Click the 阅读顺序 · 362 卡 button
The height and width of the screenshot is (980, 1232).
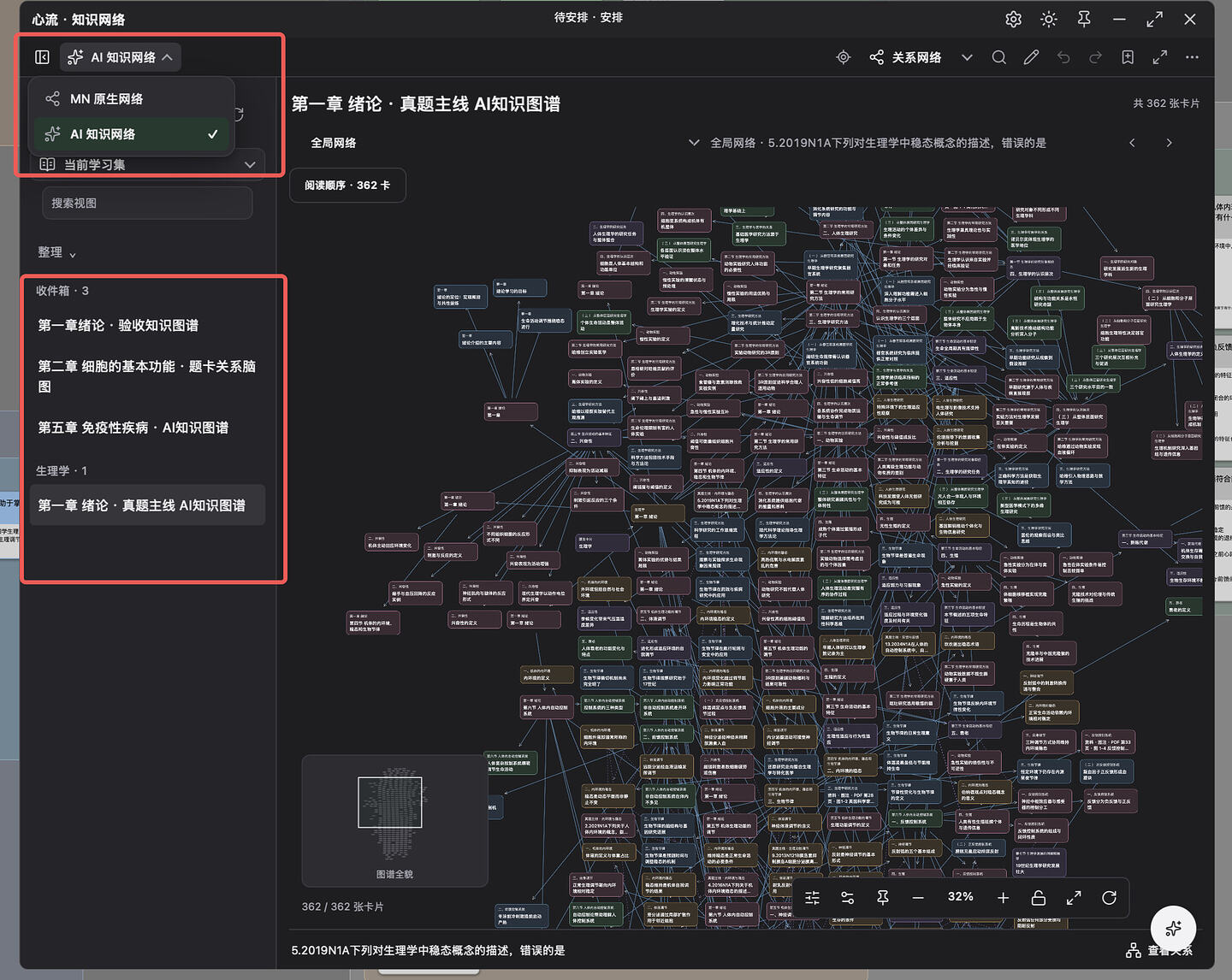tap(348, 186)
